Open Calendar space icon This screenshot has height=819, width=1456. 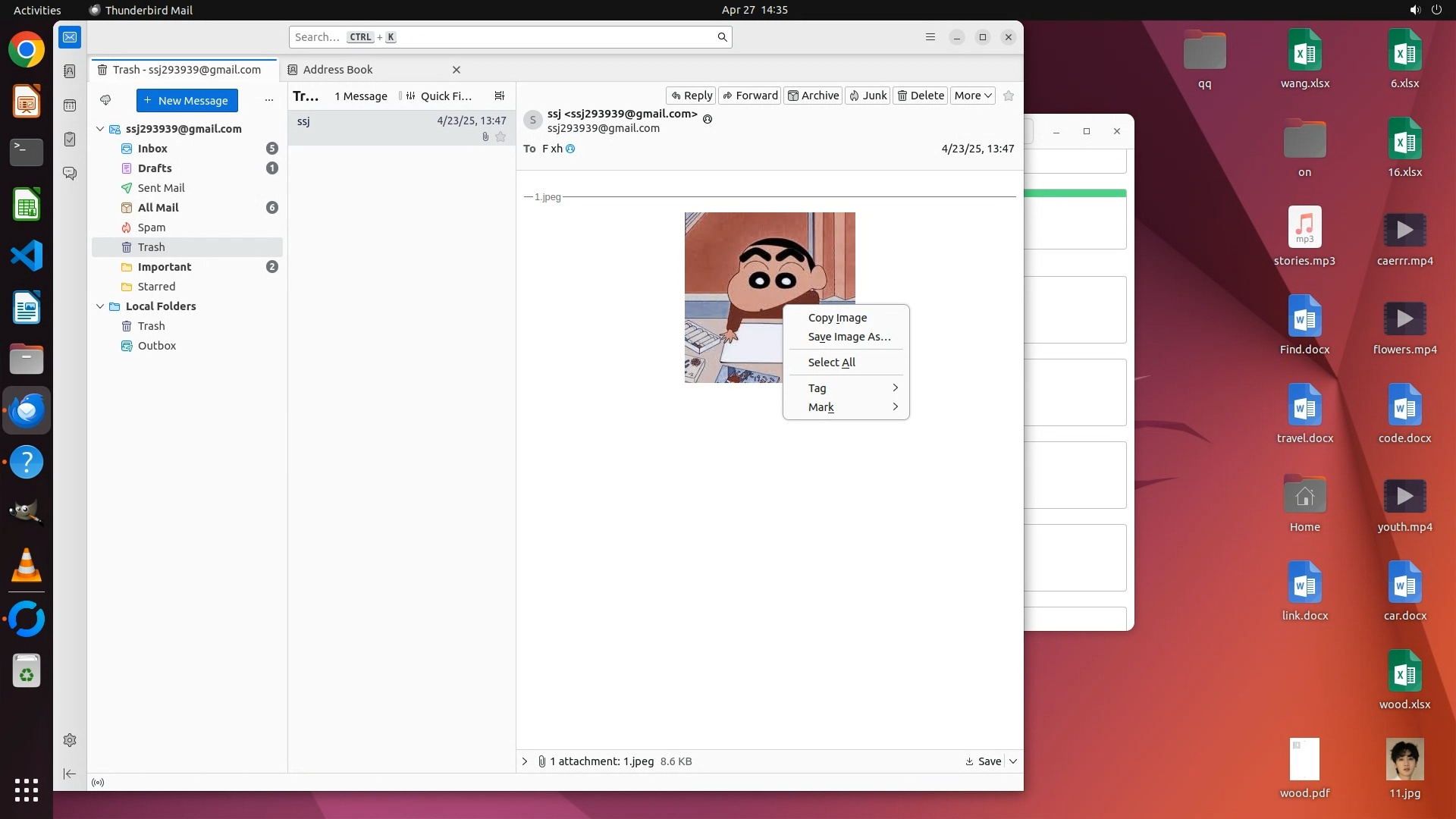coord(70,105)
